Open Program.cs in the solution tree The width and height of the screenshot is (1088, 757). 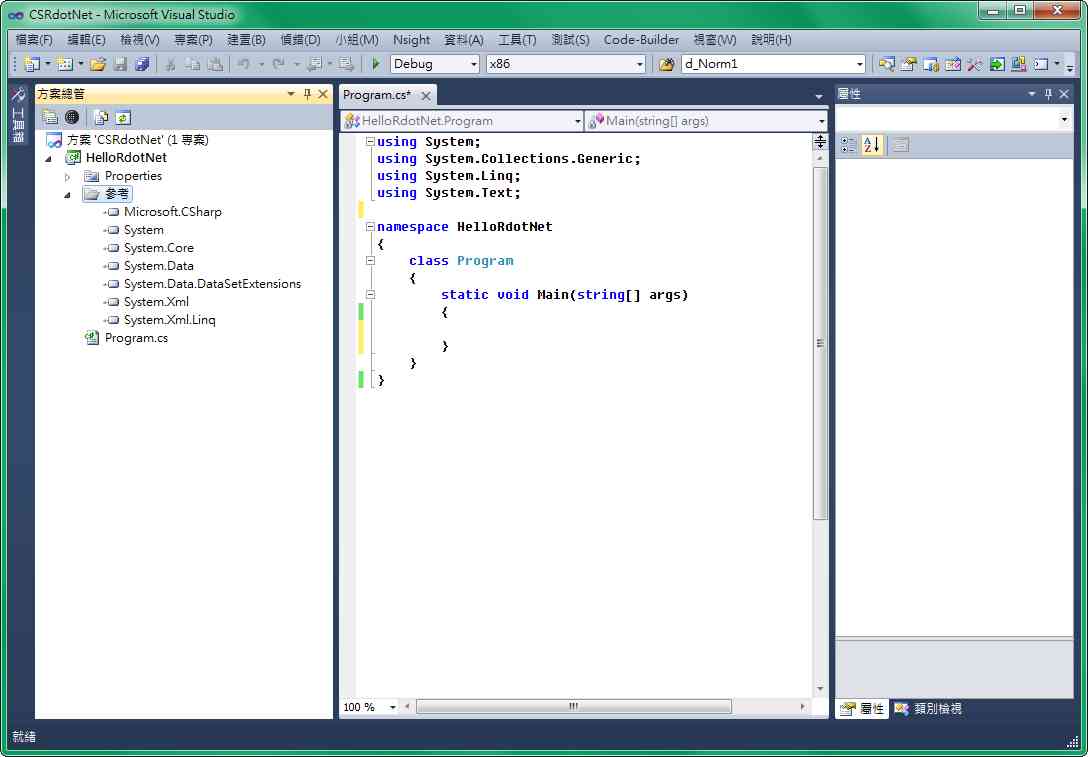click(136, 338)
